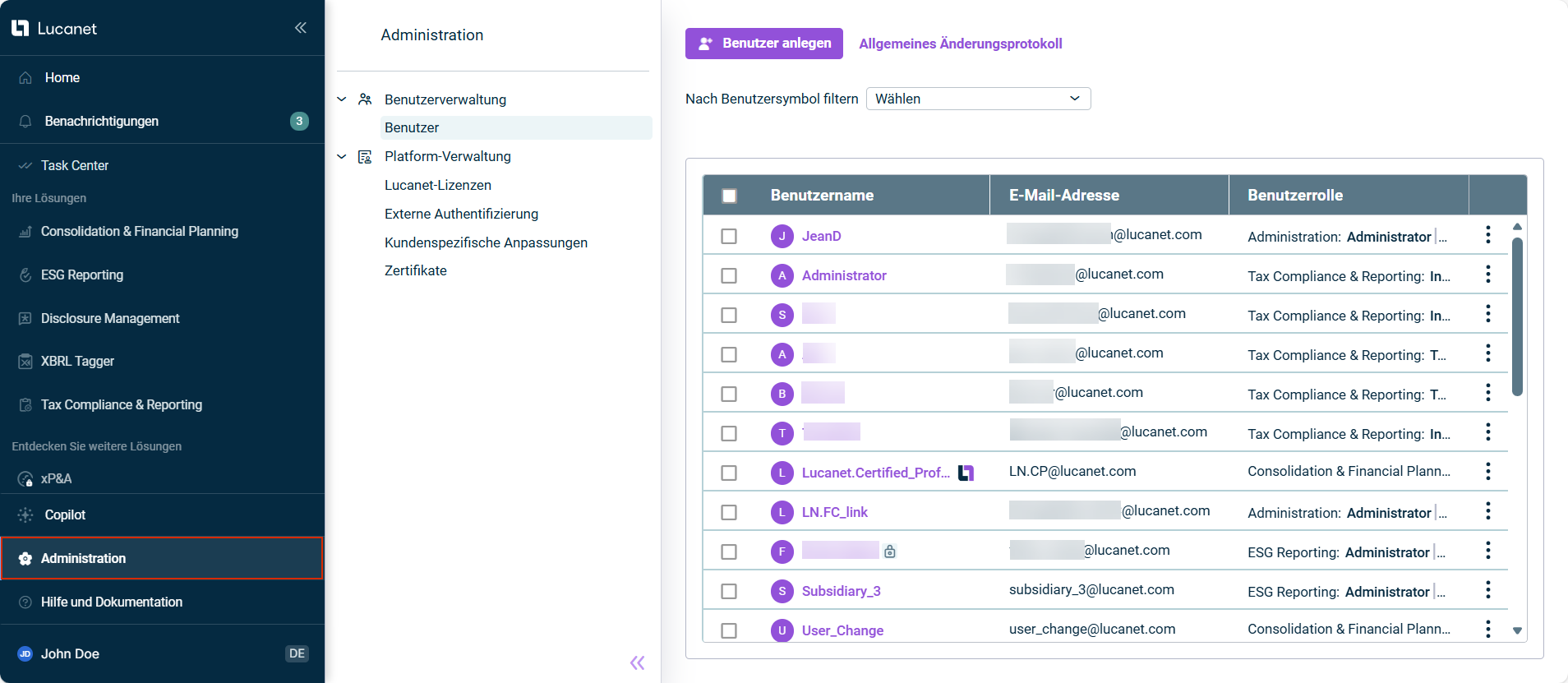The height and width of the screenshot is (683, 1568).
Task: Select checkbox for User_Change row
Action: [x=729, y=630]
